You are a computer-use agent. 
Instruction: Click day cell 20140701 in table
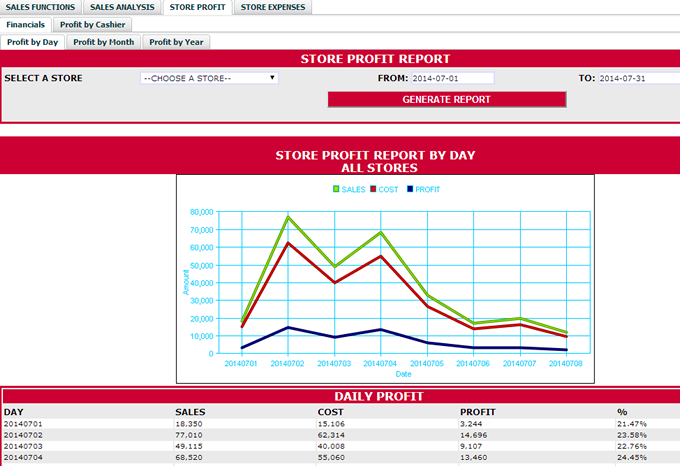click(x=23, y=424)
